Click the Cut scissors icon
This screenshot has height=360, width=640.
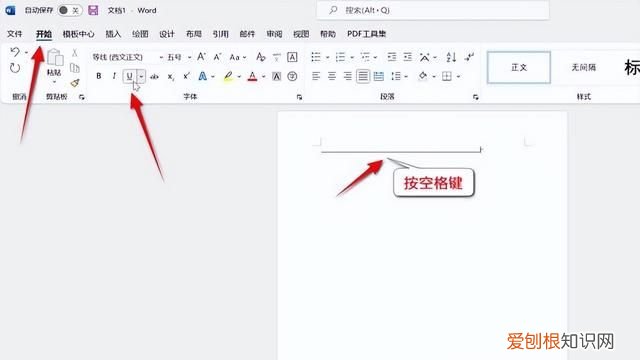[74, 52]
